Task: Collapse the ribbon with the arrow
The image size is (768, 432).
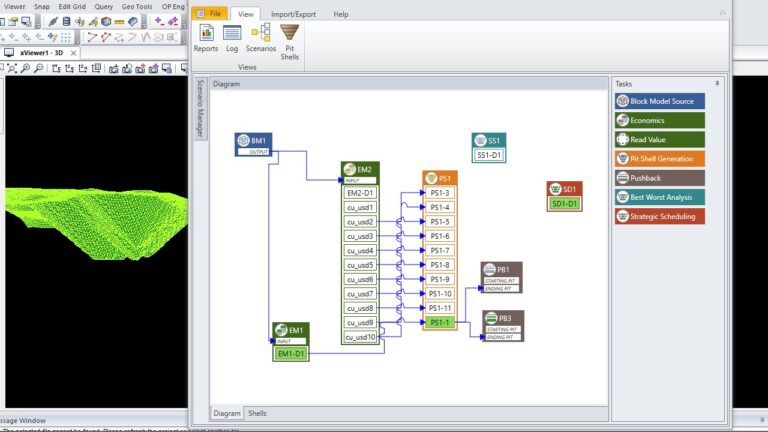Action: (722, 13)
